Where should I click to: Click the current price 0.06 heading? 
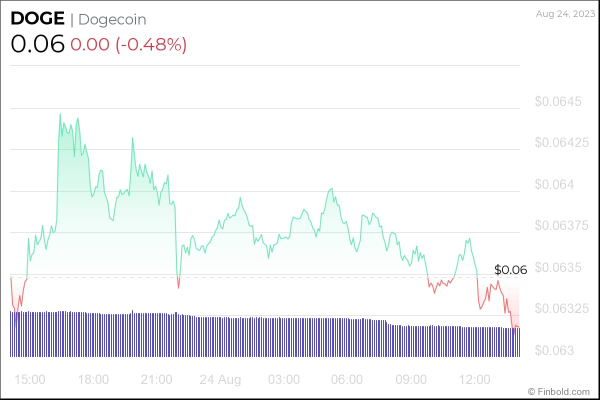point(37,45)
